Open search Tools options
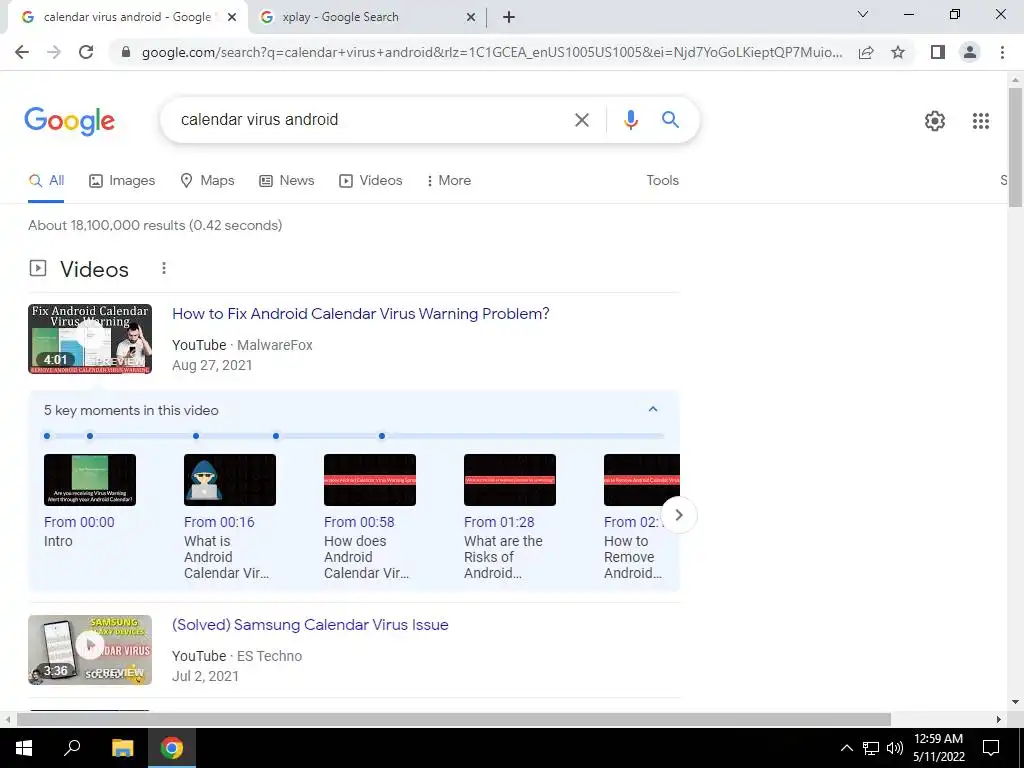The image size is (1024, 768). (x=662, y=181)
